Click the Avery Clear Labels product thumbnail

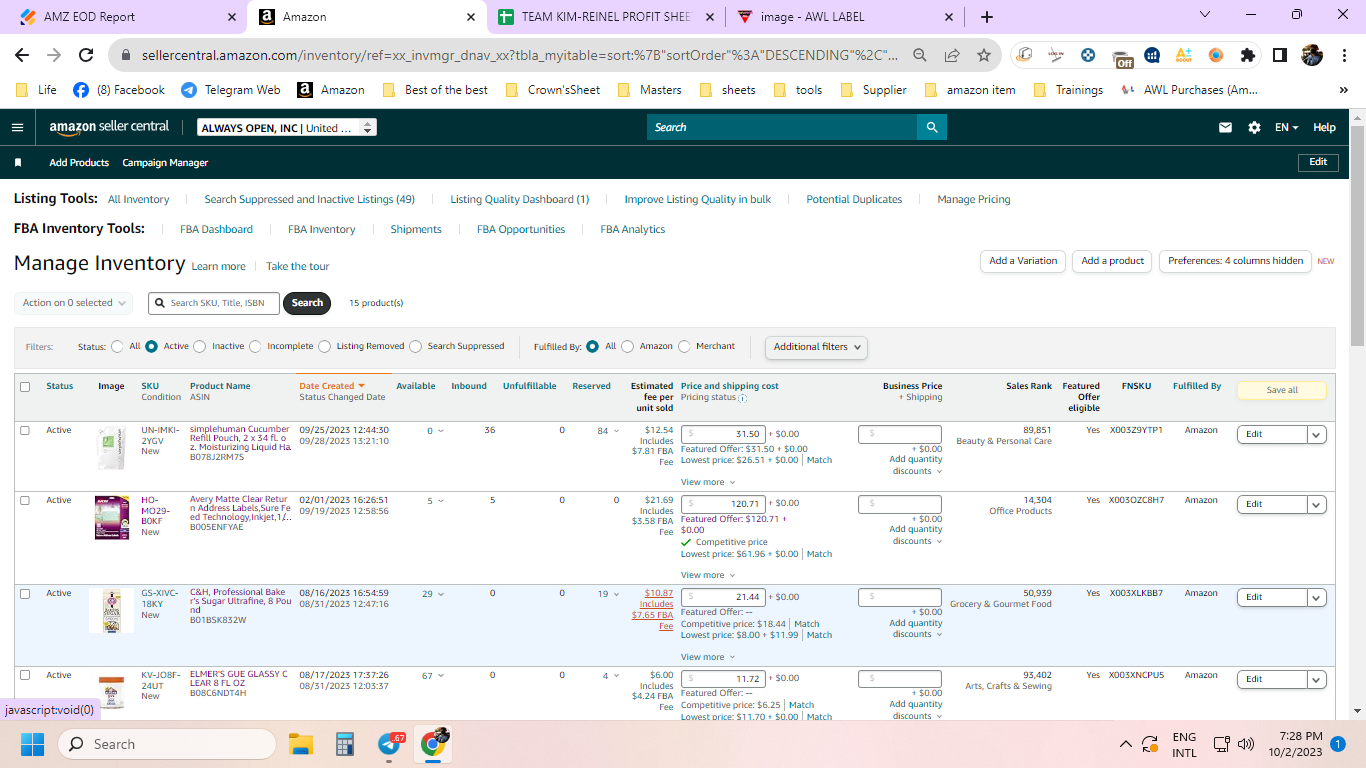(x=112, y=518)
